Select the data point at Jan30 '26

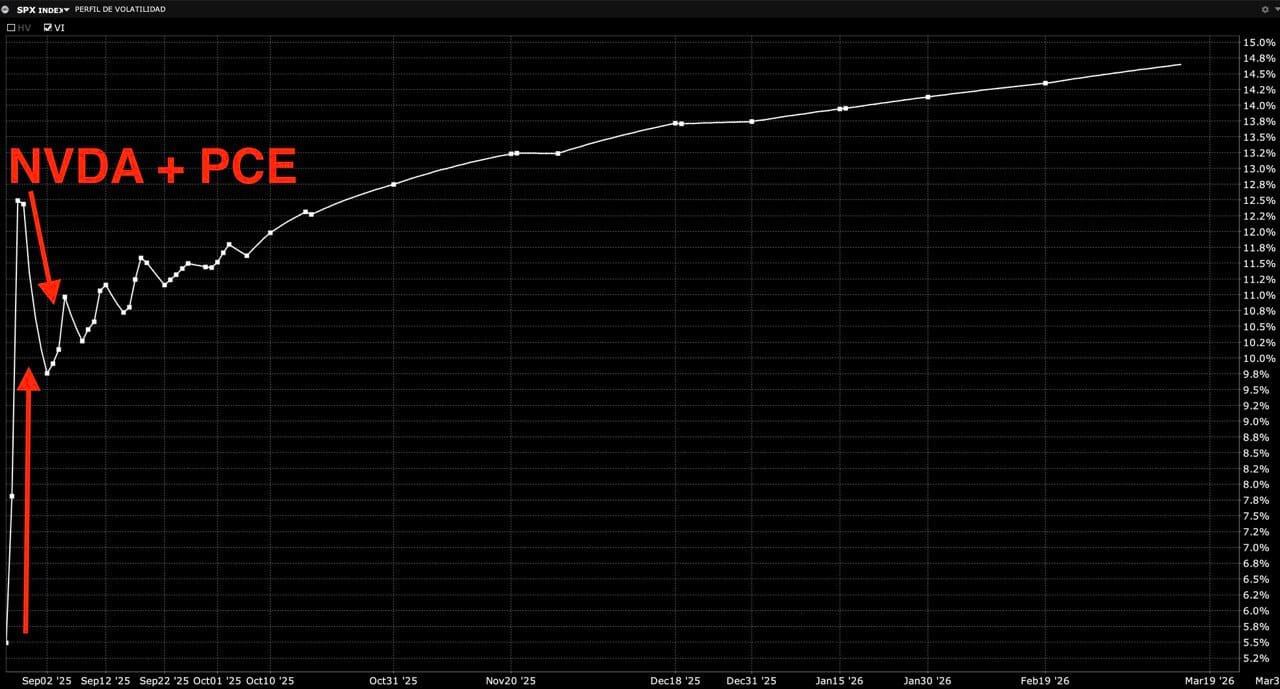(x=928, y=97)
